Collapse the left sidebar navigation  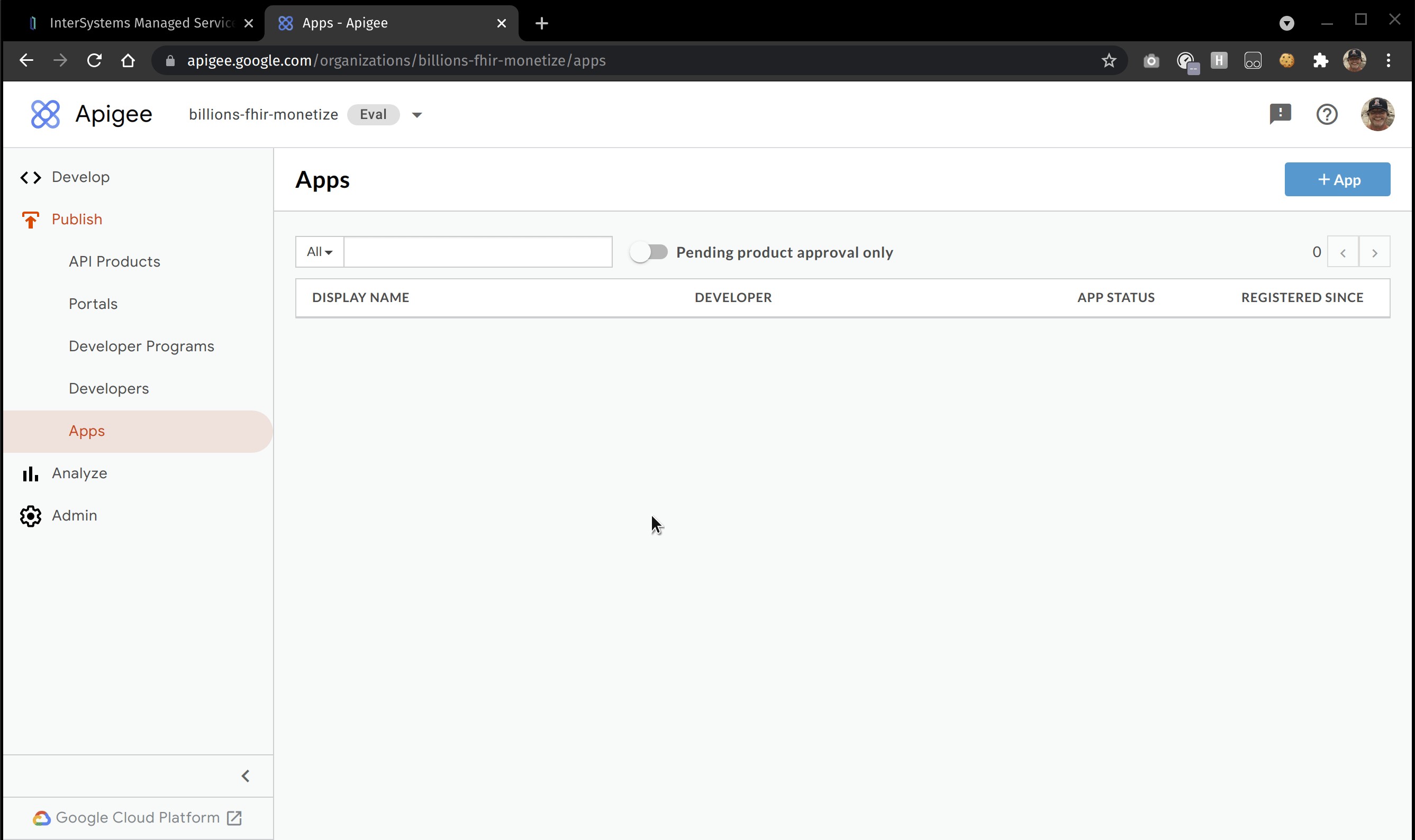[x=246, y=776]
